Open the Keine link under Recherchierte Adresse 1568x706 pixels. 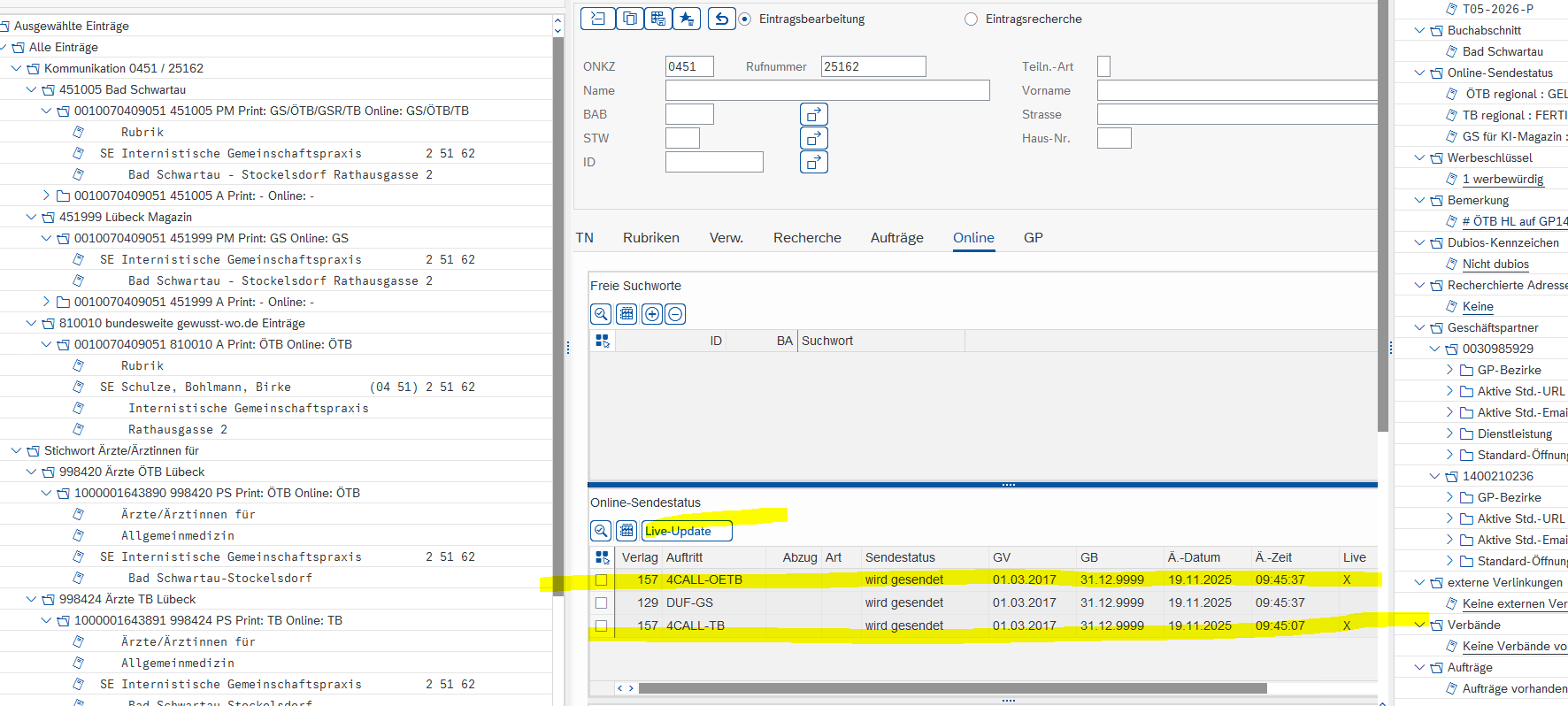pos(1478,306)
